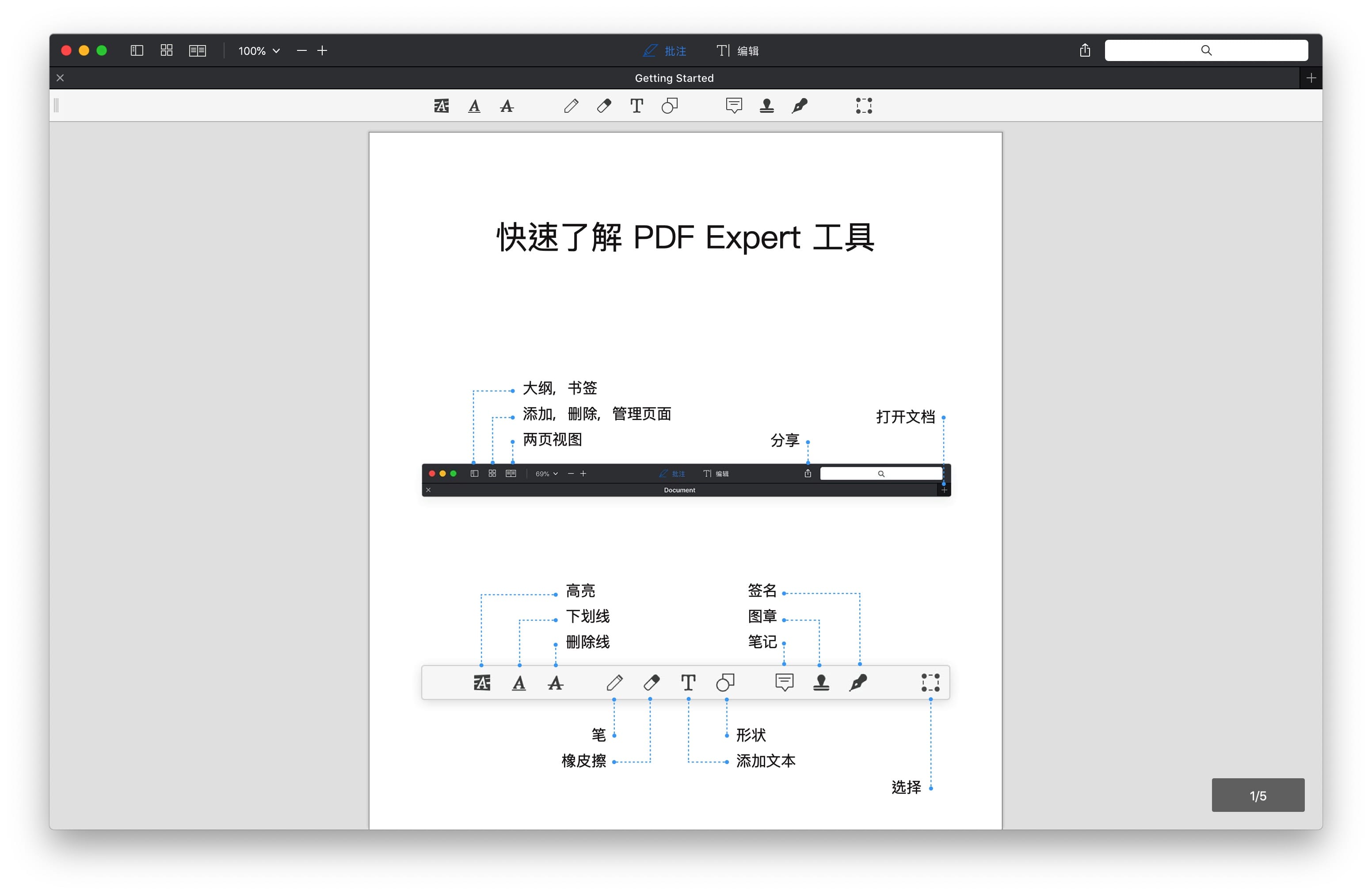The image size is (1372, 895).
Task: Click the search input field
Action: click(1205, 51)
